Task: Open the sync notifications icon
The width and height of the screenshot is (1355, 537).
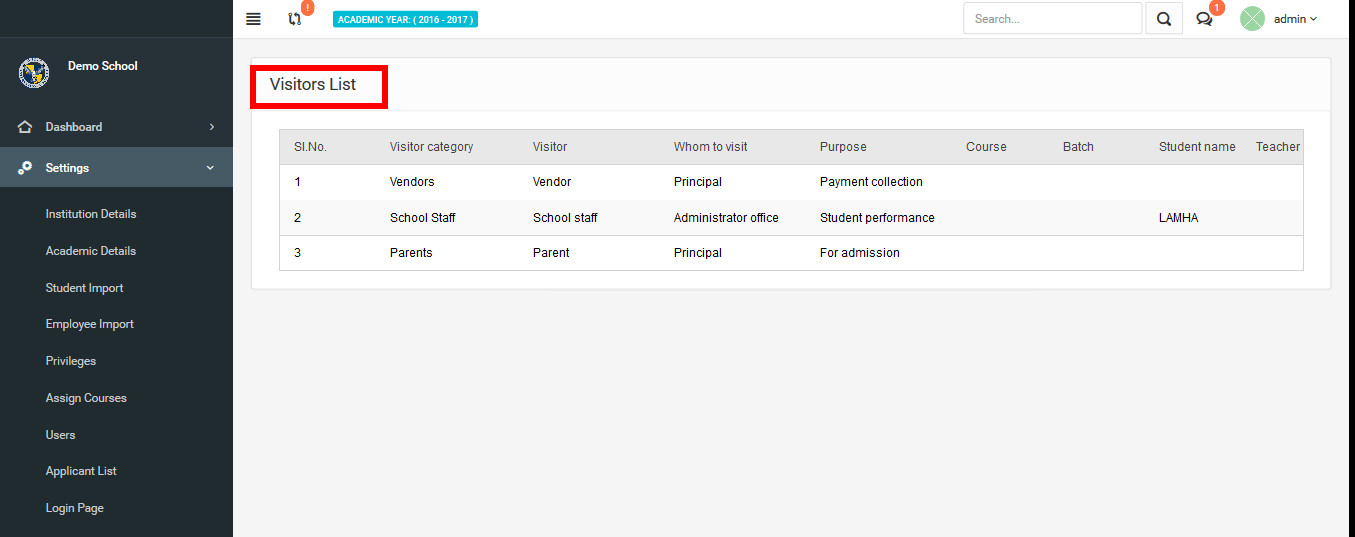Action: tap(295, 18)
